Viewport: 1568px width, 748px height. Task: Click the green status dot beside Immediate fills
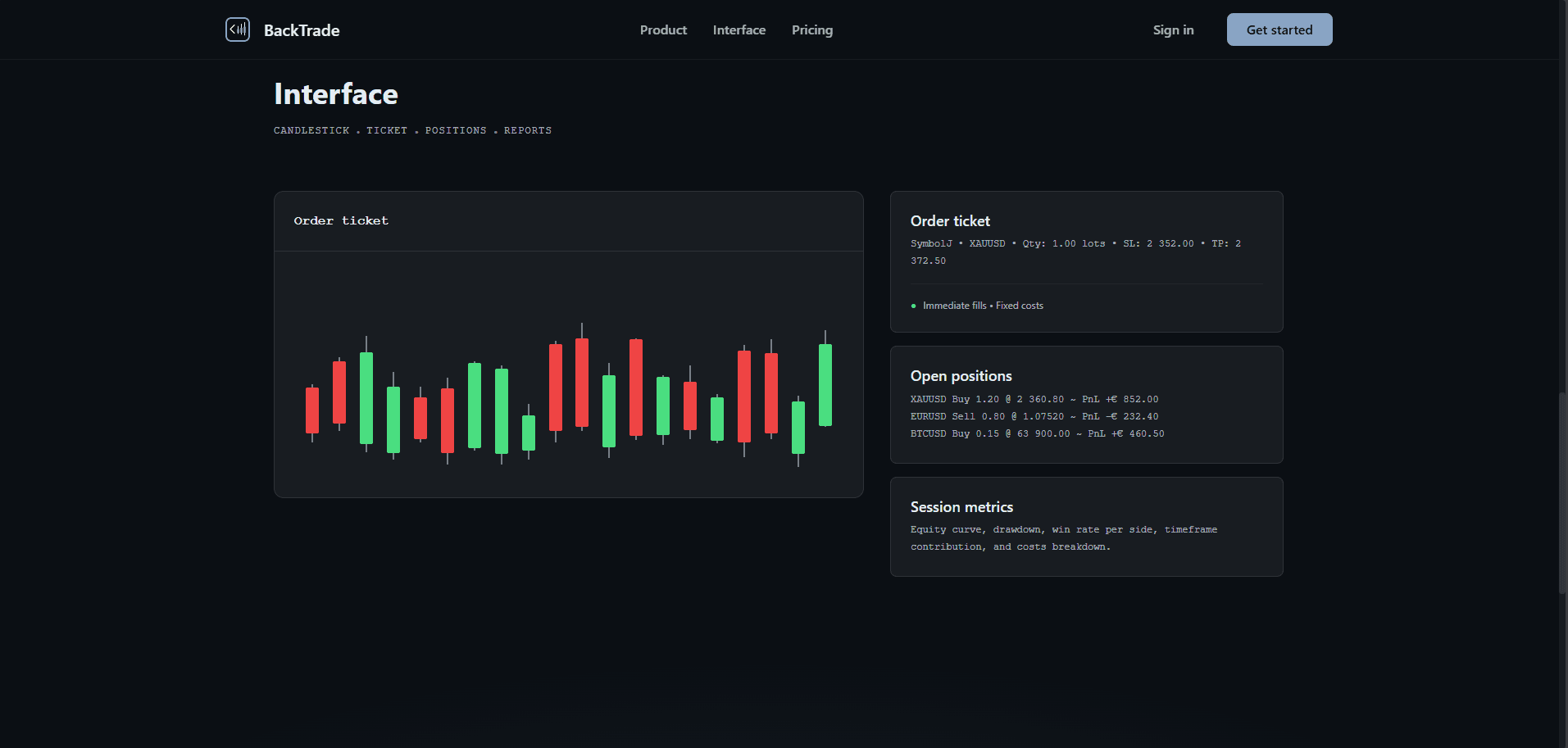point(913,306)
